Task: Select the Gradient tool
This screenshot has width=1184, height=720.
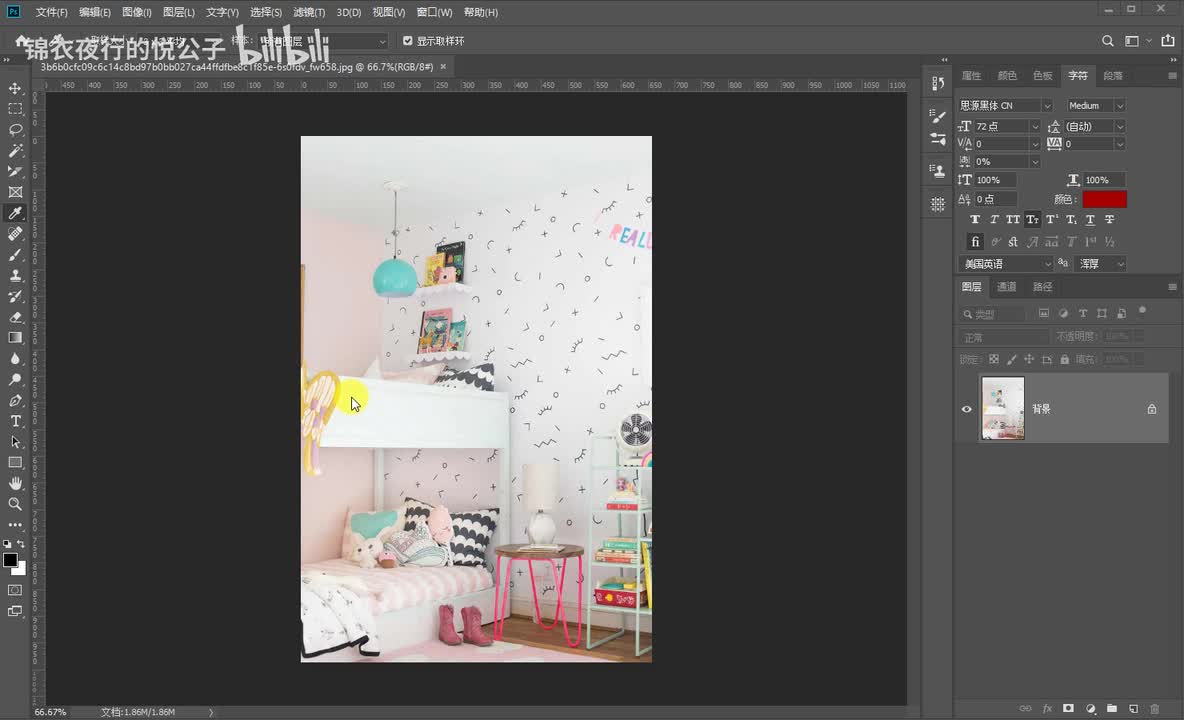Action: tap(15, 337)
